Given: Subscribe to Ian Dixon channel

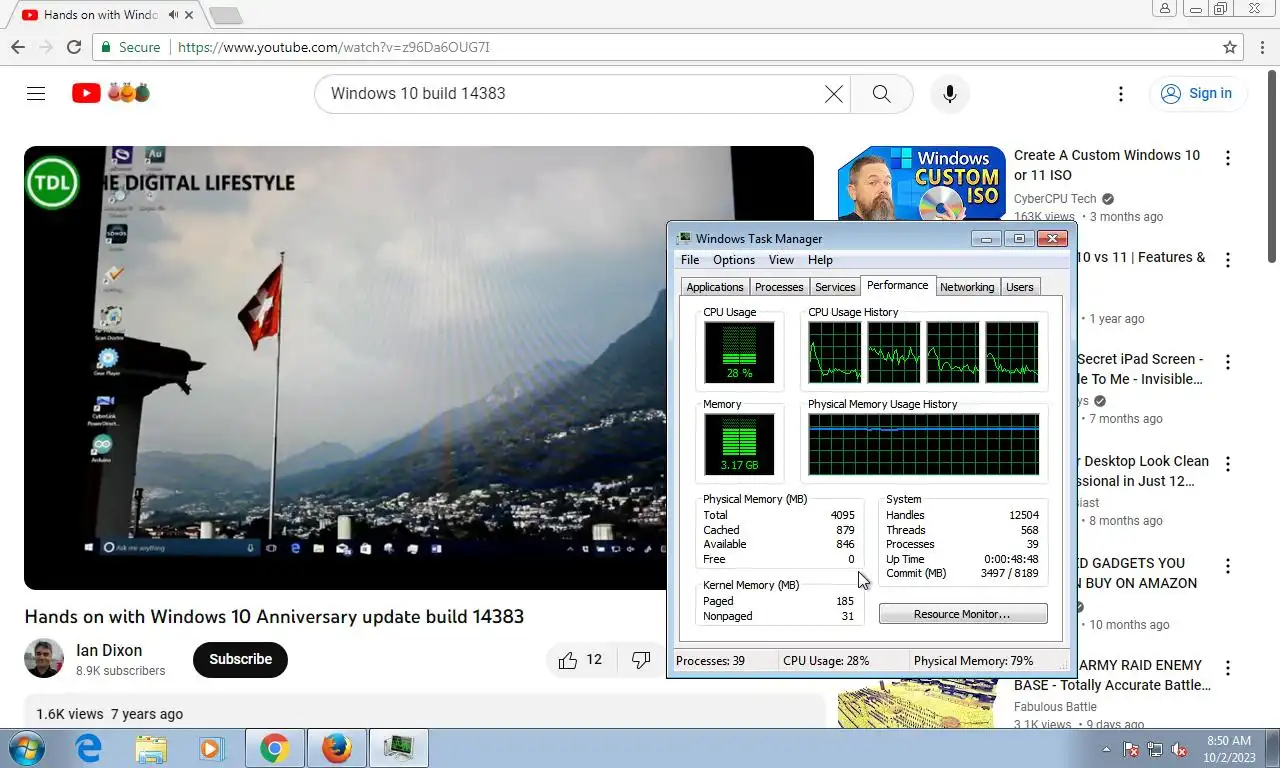Looking at the screenshot, I should [x=240, y=659].
